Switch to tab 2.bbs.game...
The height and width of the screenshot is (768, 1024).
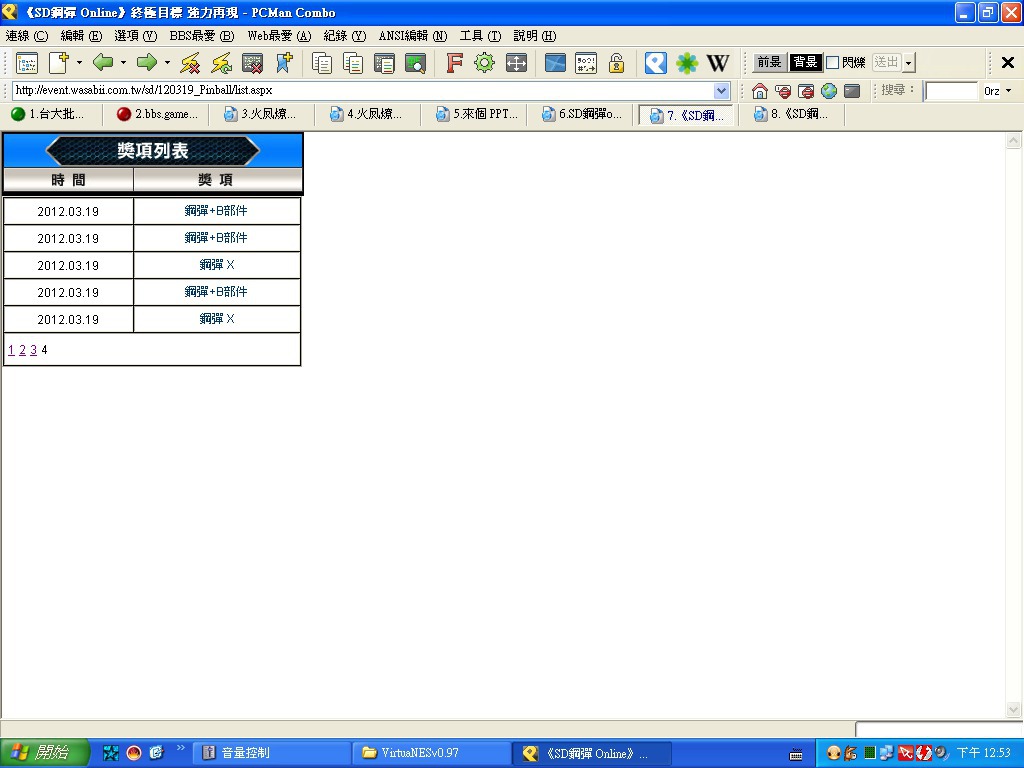[x=157, y=114]
